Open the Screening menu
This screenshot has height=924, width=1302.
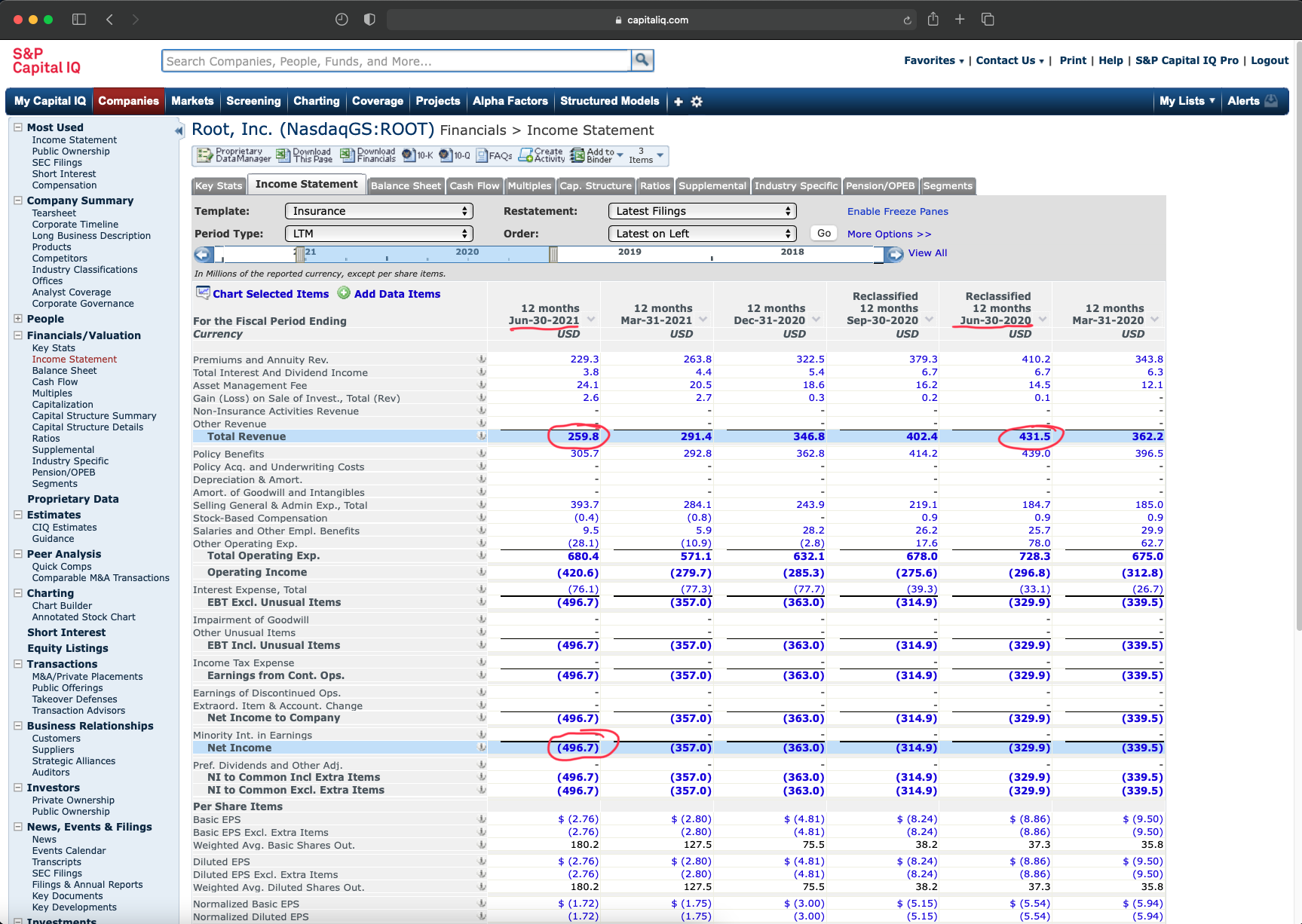coord(253,101)
